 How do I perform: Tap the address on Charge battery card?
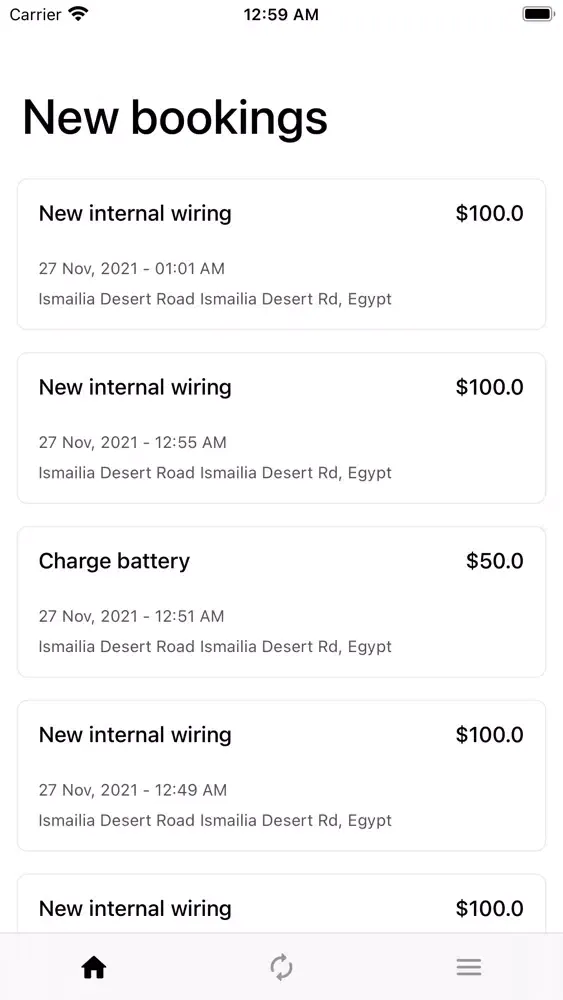(215, 647)
